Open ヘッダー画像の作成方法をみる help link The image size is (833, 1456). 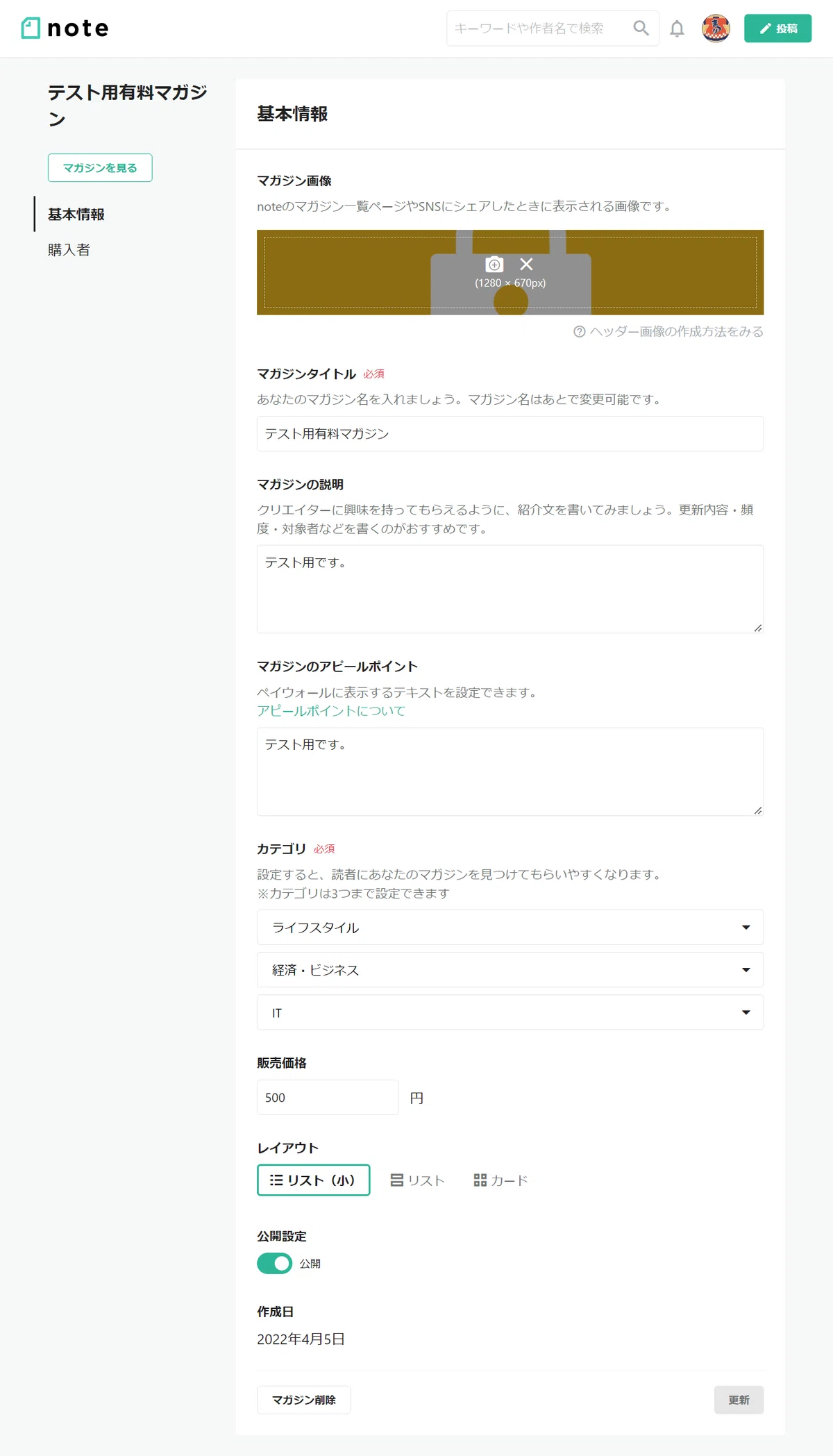pos(676,332)
